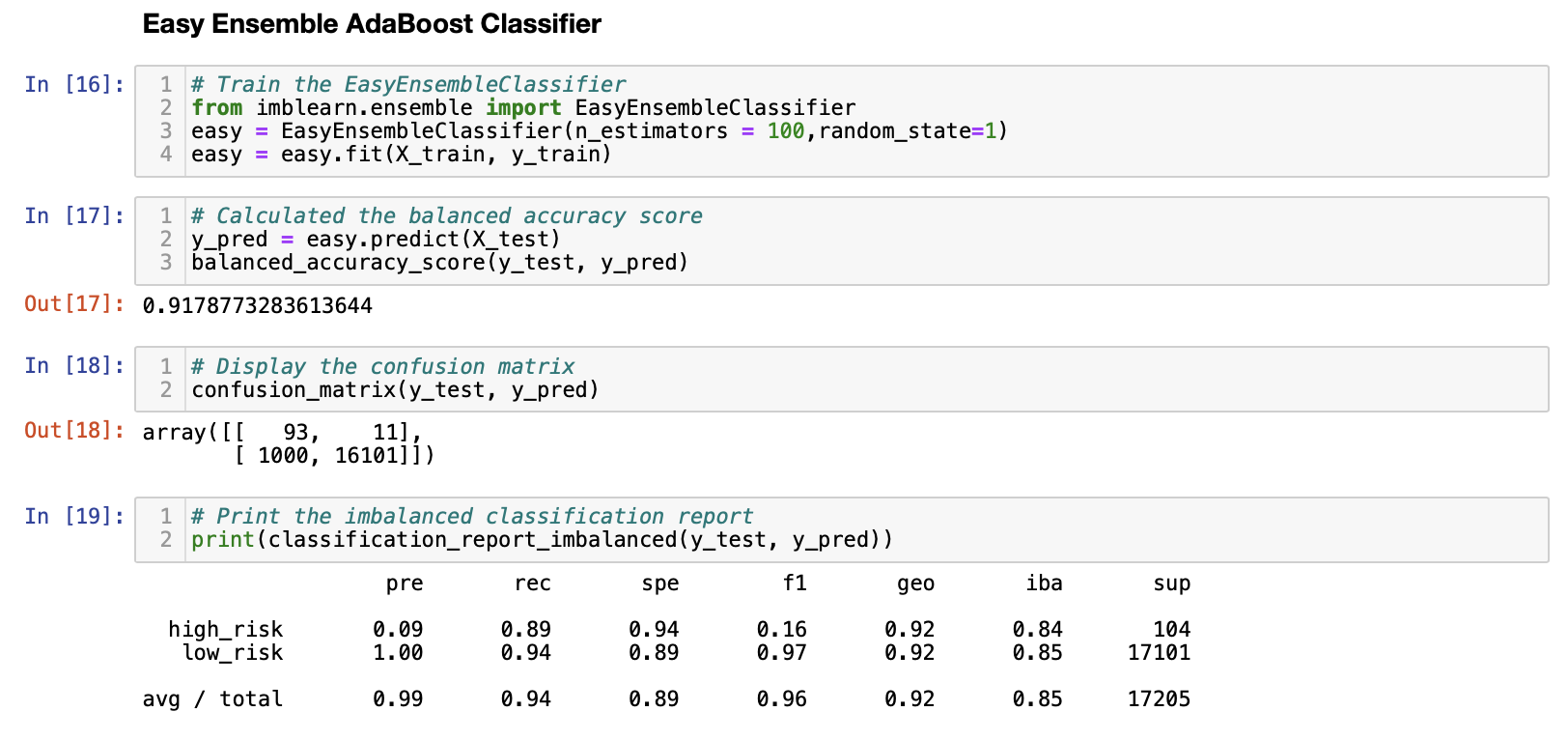Click the n_estimators = 100 code line
Image resolution: width=1568 pixels, height=740 pixels.
pos(600,130)
